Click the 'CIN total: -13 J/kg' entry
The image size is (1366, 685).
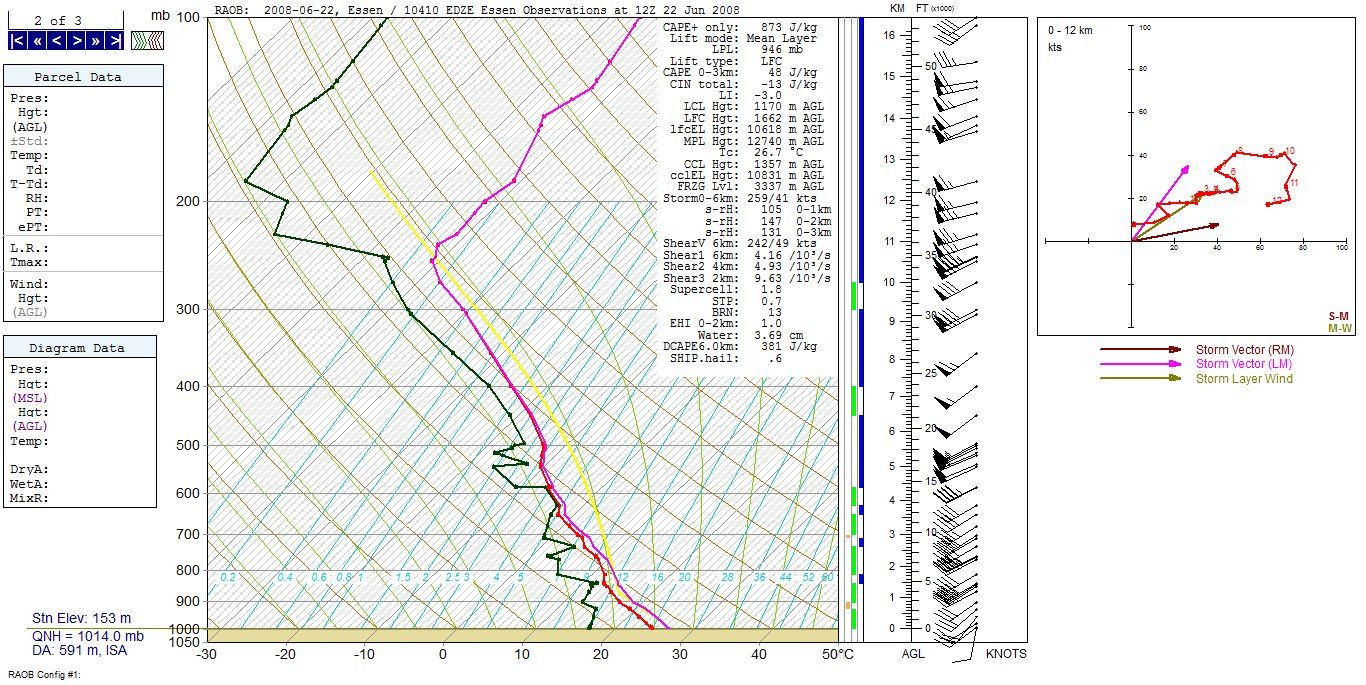point(743,84)
